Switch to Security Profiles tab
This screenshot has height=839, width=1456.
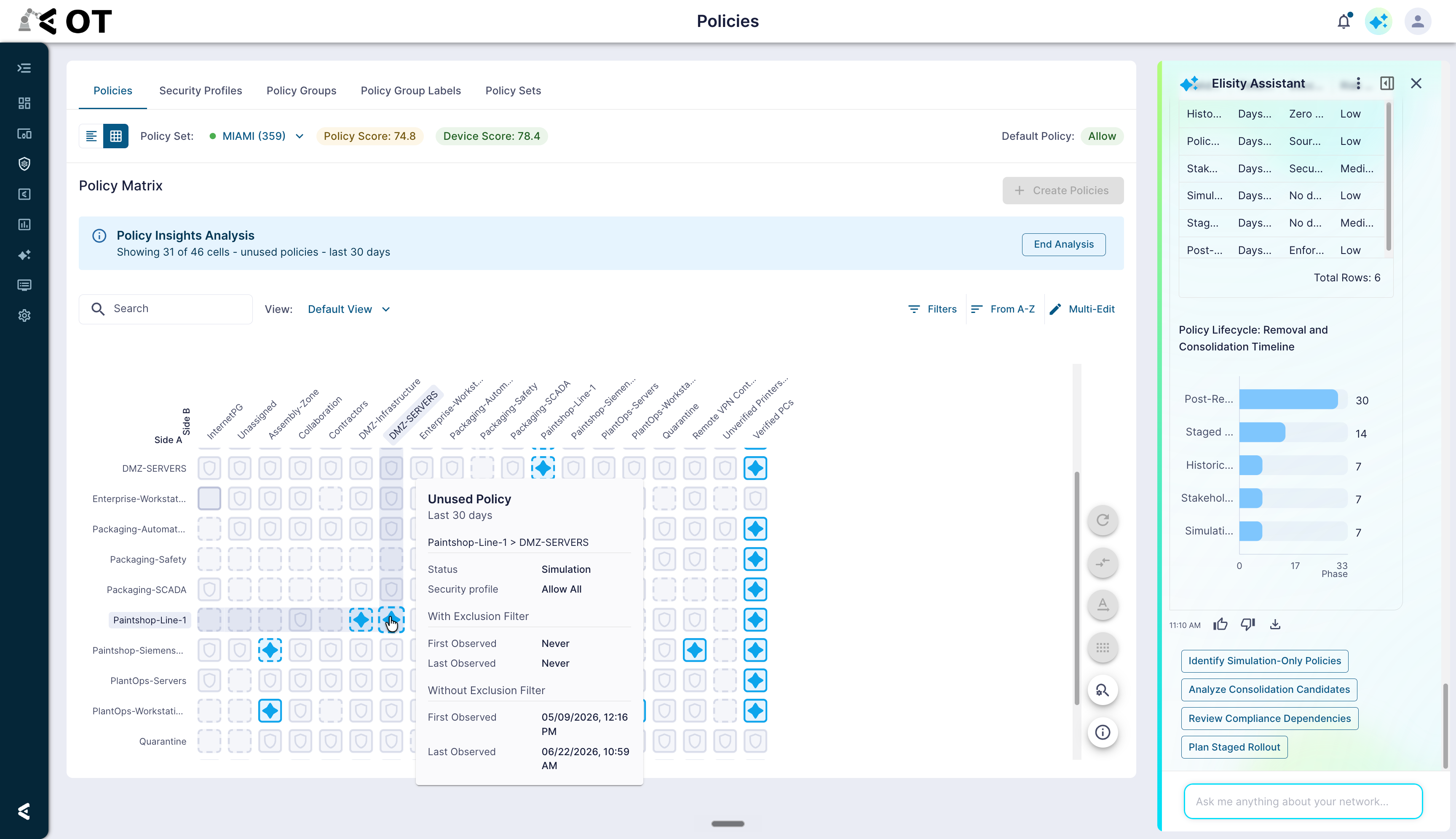coord(201,91)
